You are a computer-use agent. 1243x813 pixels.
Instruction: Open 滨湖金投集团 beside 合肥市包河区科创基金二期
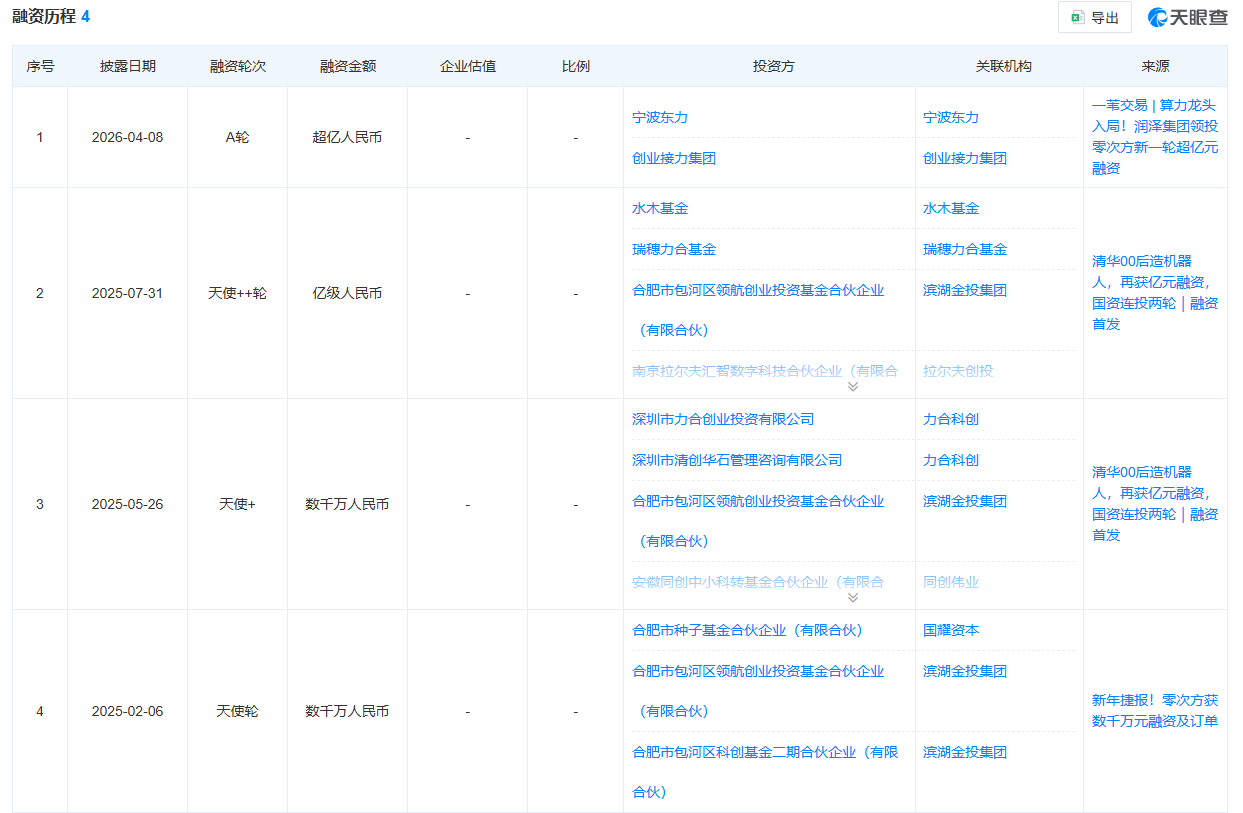click(x=965, y=752)
